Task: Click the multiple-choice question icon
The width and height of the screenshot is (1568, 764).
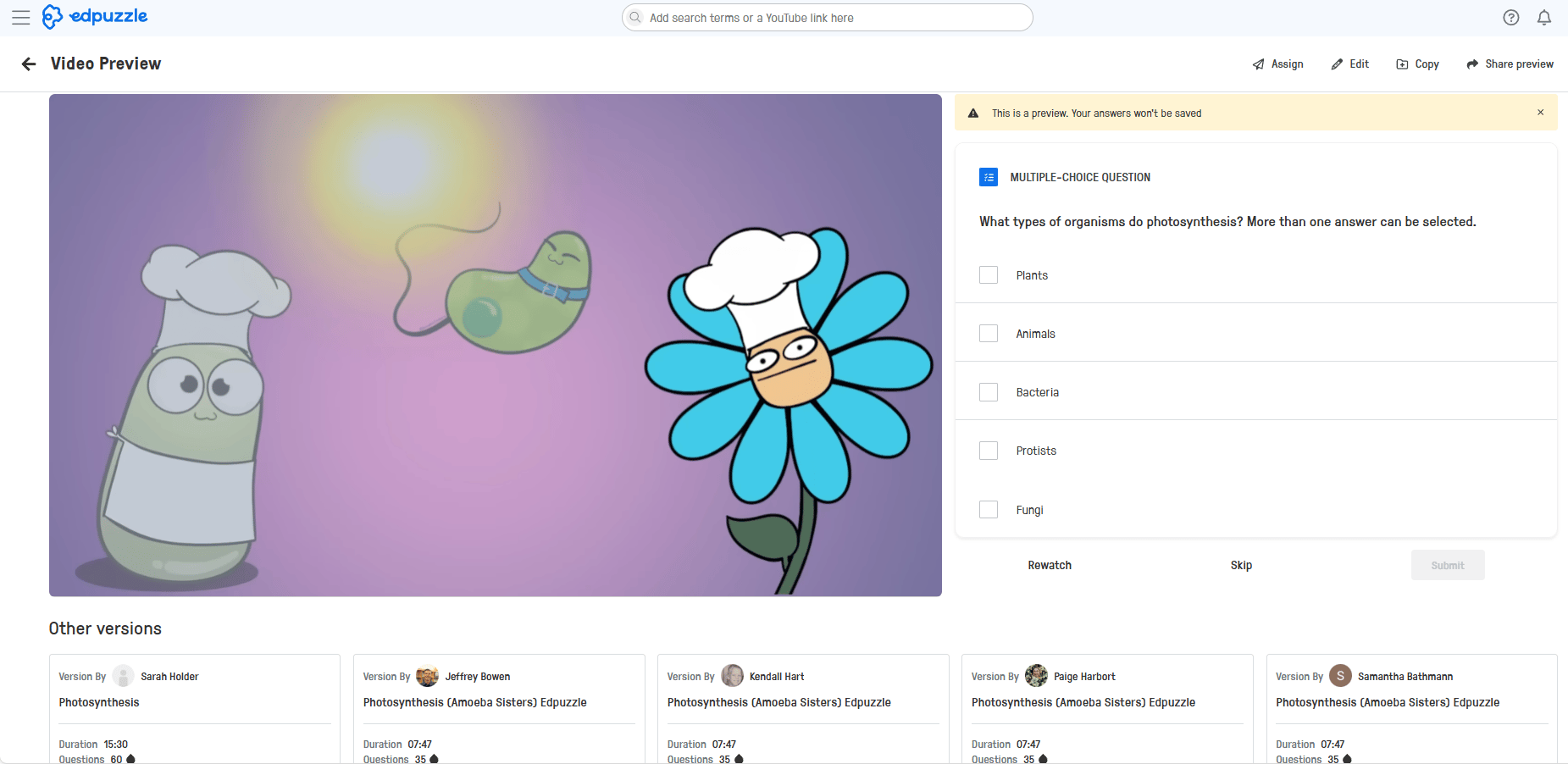Action: click(x=988, y=177)
